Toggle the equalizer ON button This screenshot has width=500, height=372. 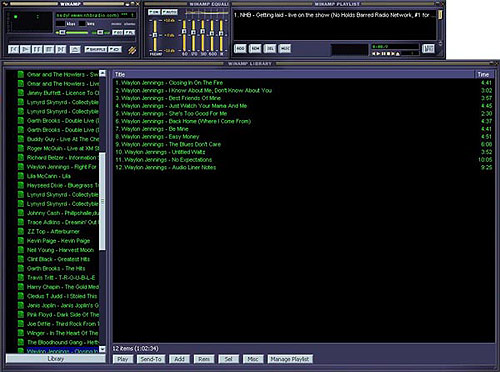154,12
